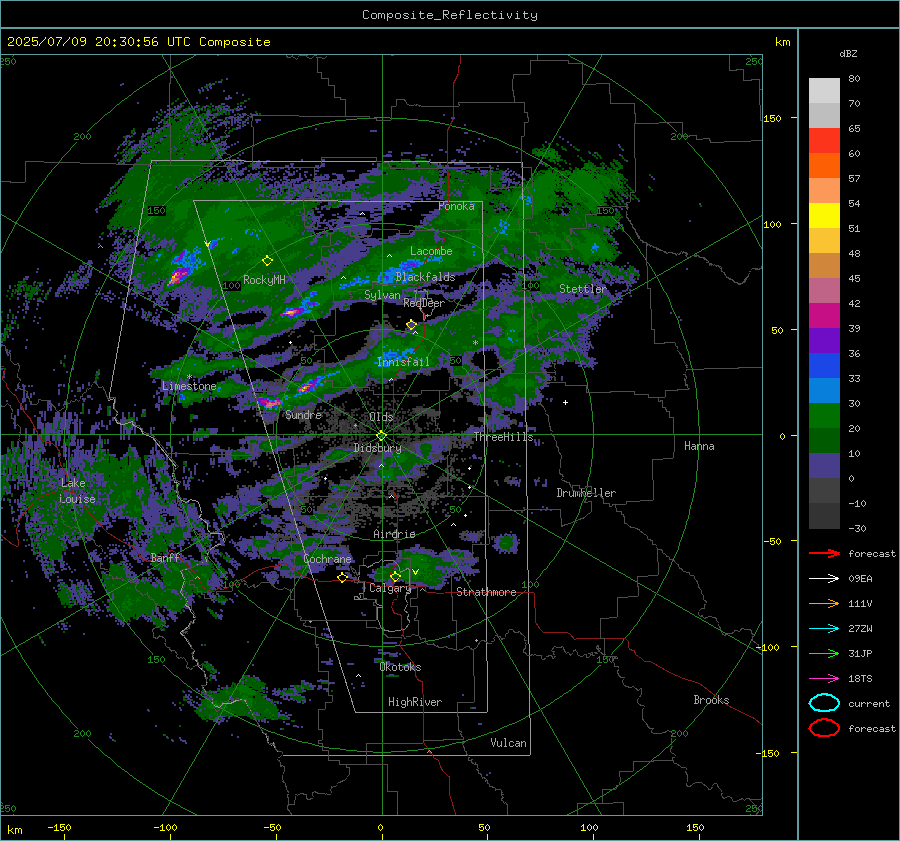900x841 pixels.
Task: Select the red swatch in dBZ legend
Action: 824,140
